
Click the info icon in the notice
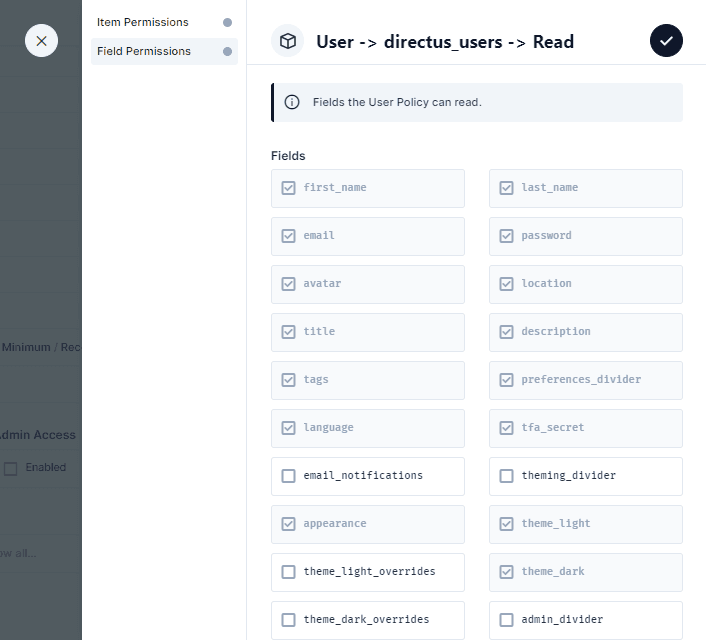coord(292,103)
